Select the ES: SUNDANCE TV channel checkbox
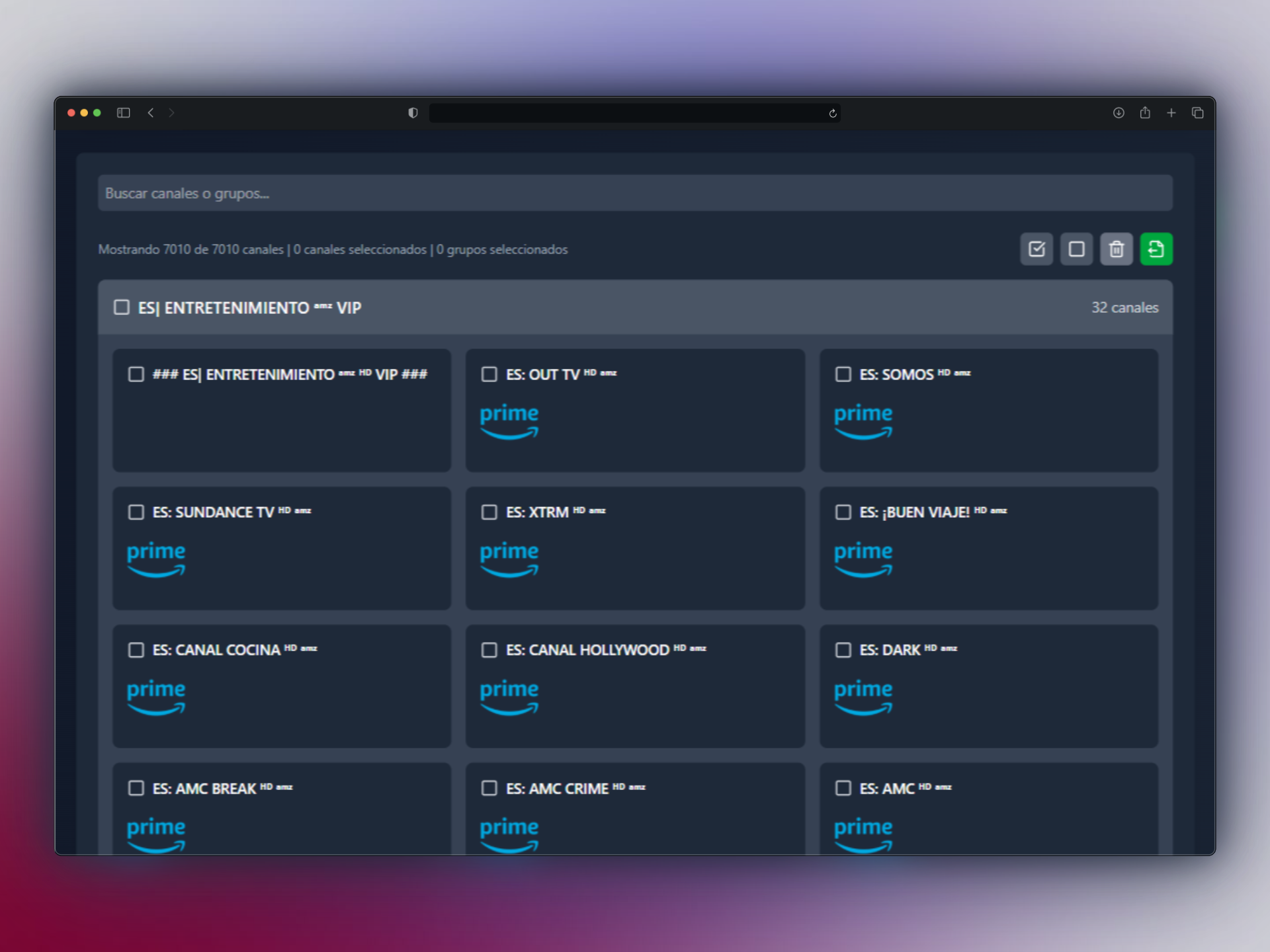The image size is (1270, 952). [136, 512]
